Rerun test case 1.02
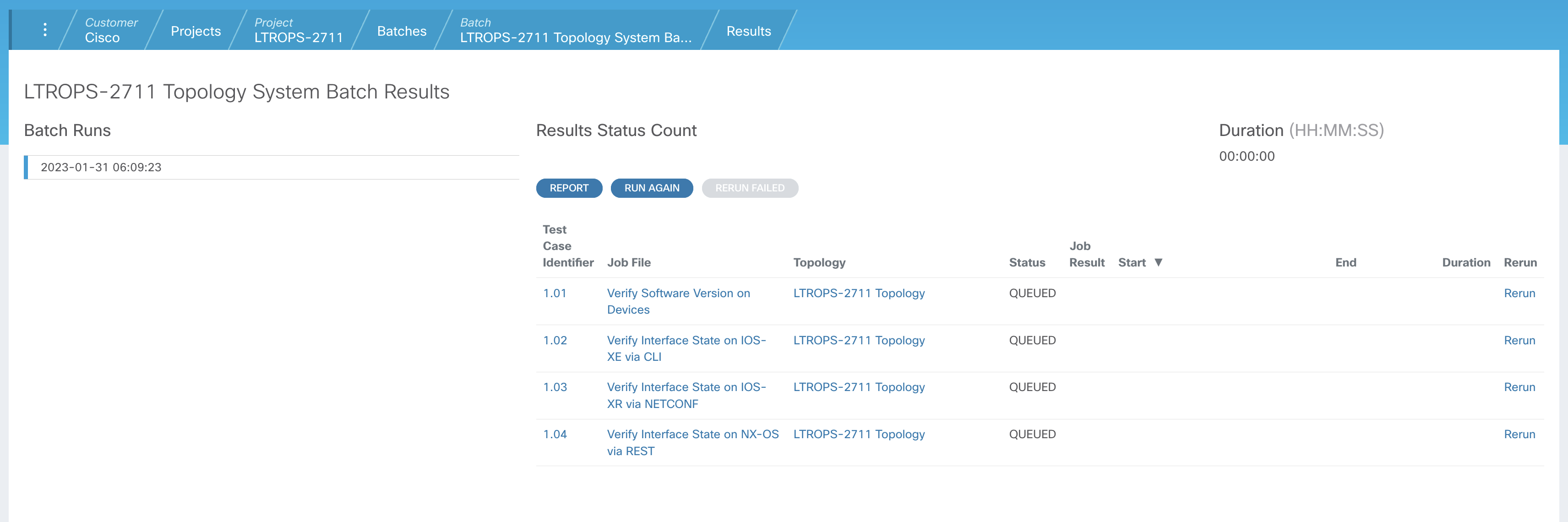 1519,340
